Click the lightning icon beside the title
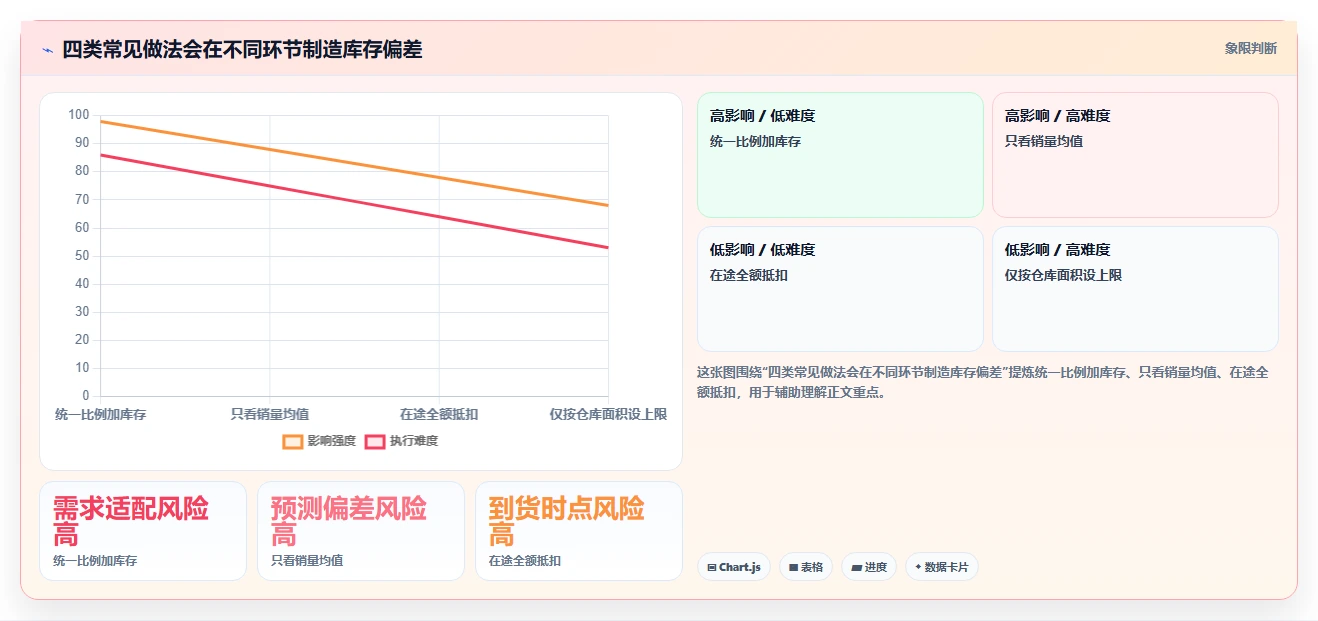The image size is (1318, 621). click(47, 50)
